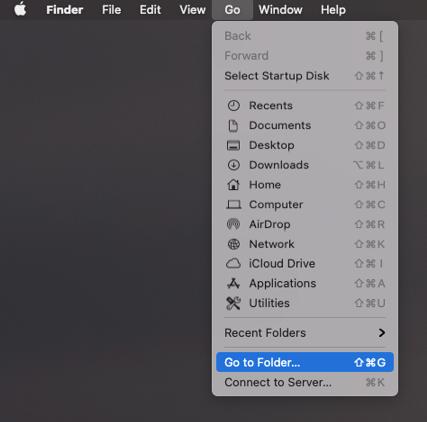This screenshot has height=422, width=427.
Task: Click the iCloud Drive cloud icon
Action: (x=233, y=264)
